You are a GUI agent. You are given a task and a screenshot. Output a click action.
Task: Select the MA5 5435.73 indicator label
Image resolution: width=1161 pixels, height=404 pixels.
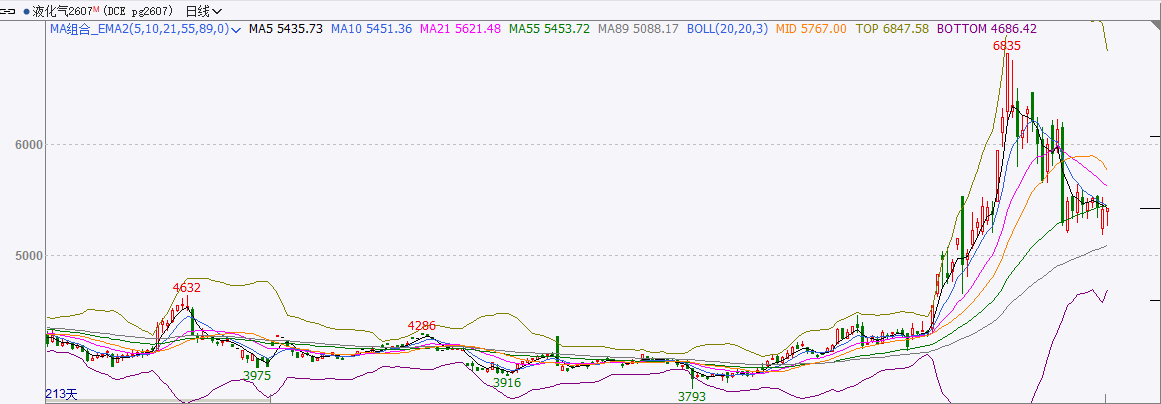tap(285, 29)
